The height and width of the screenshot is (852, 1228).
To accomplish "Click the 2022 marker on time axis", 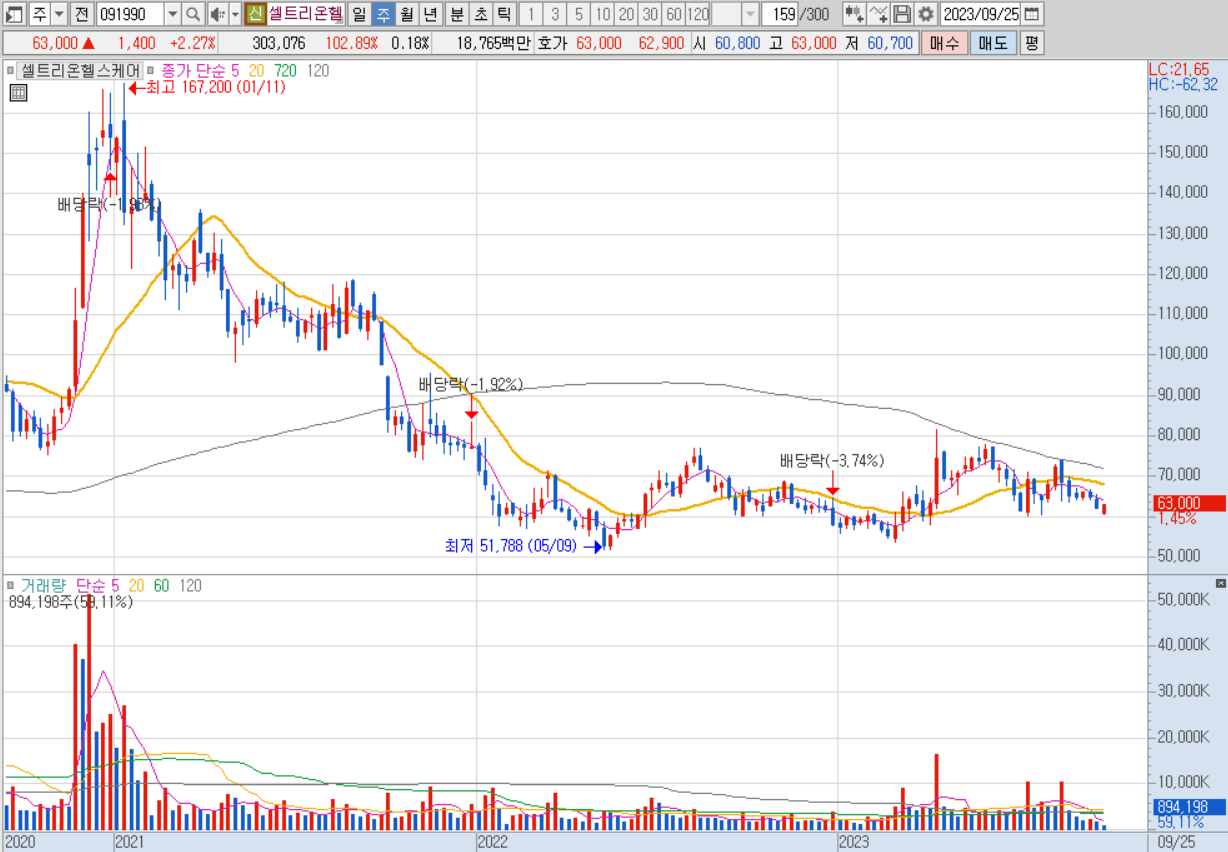I will point(493,842).
